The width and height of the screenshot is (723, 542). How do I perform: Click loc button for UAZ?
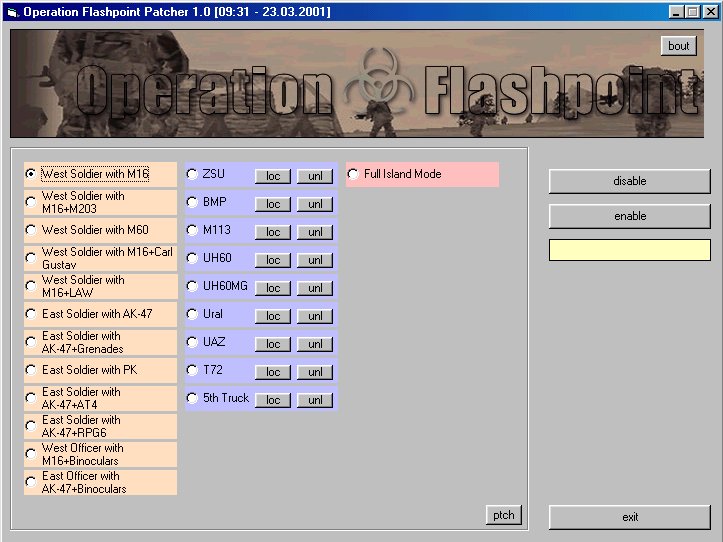point(273,344)
